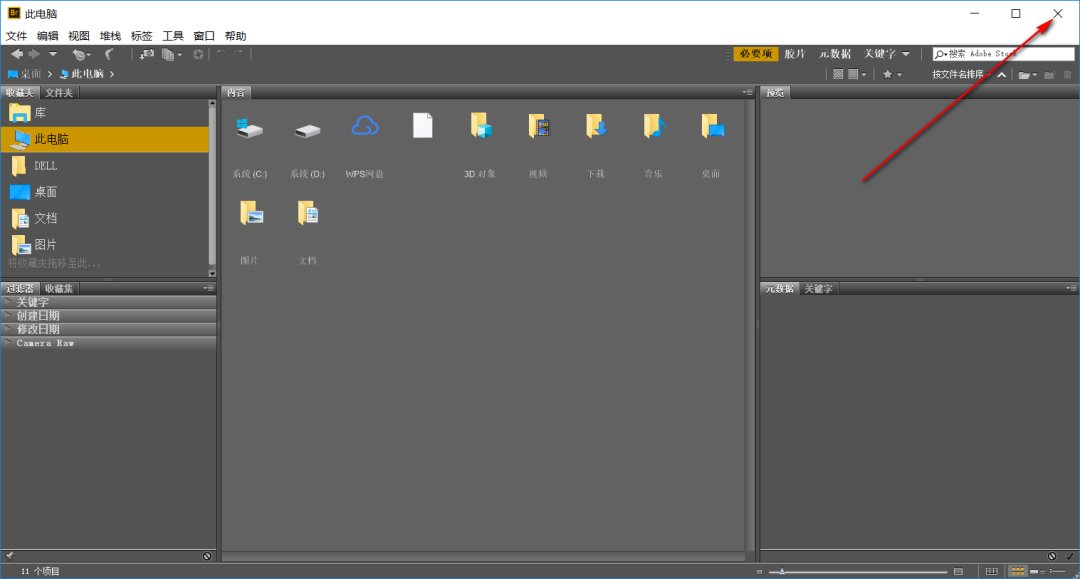Click the Get Photos from Camera icon
Screen dimensions: 1080x579
click(148, 54)
